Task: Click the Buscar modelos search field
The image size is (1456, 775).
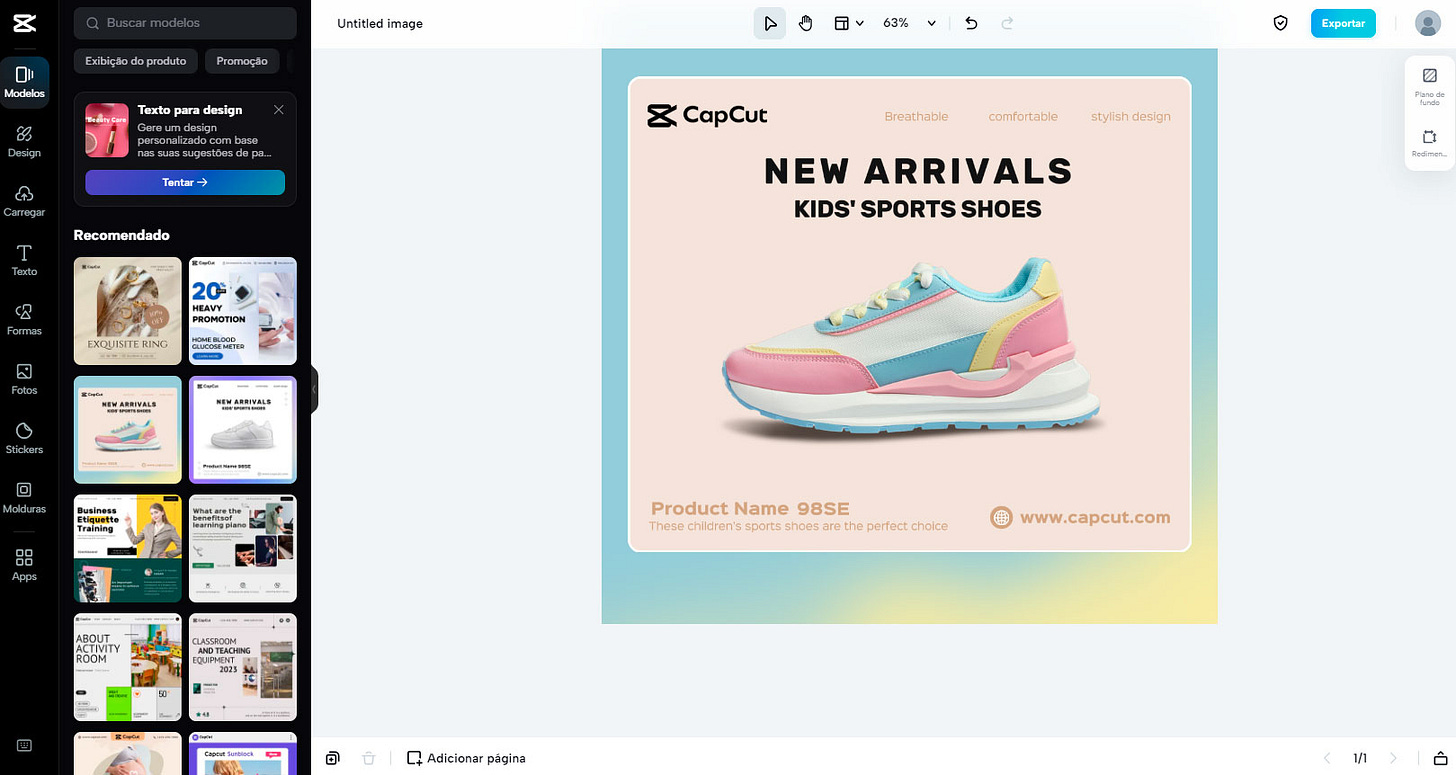Action: [185, 22]
